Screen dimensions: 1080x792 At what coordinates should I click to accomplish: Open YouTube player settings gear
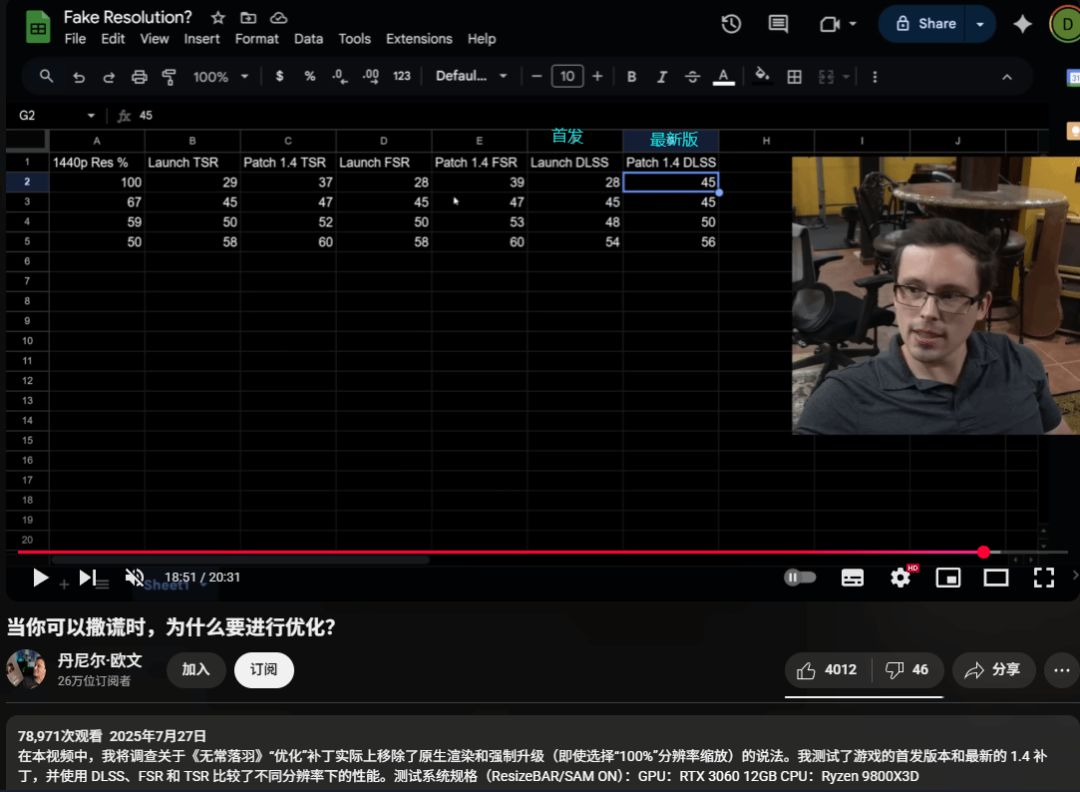click(900, 577)
